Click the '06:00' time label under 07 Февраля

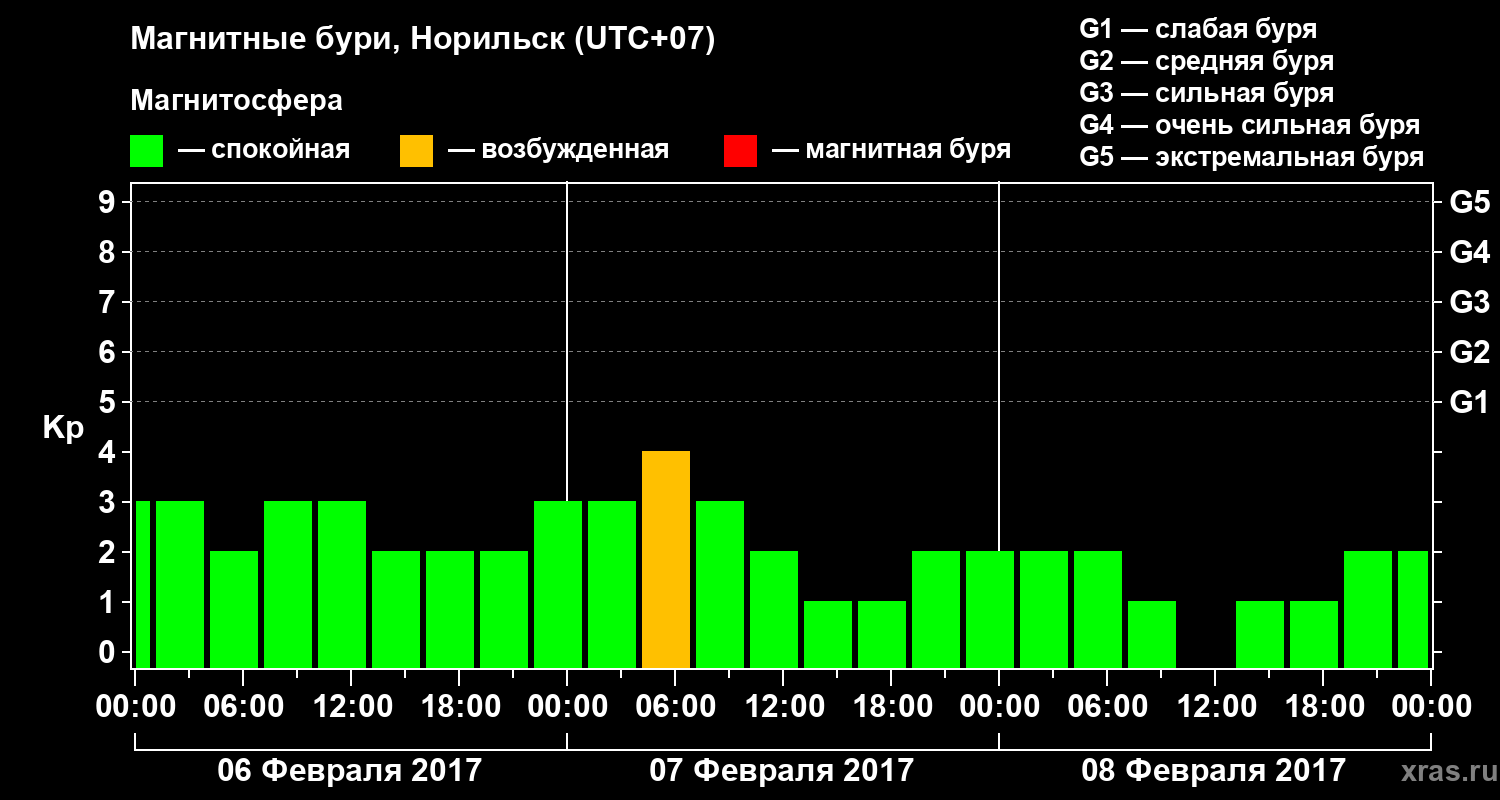675,707
